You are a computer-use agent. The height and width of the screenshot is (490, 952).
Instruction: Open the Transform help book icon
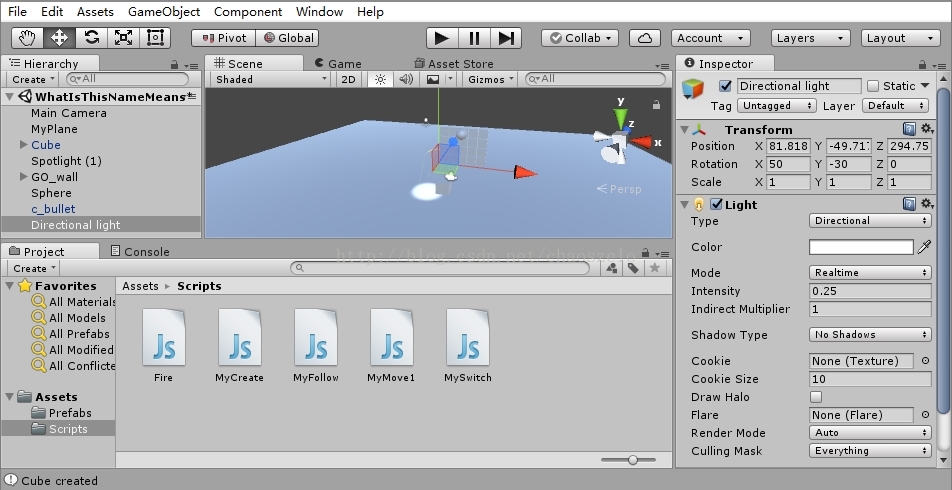908,129
